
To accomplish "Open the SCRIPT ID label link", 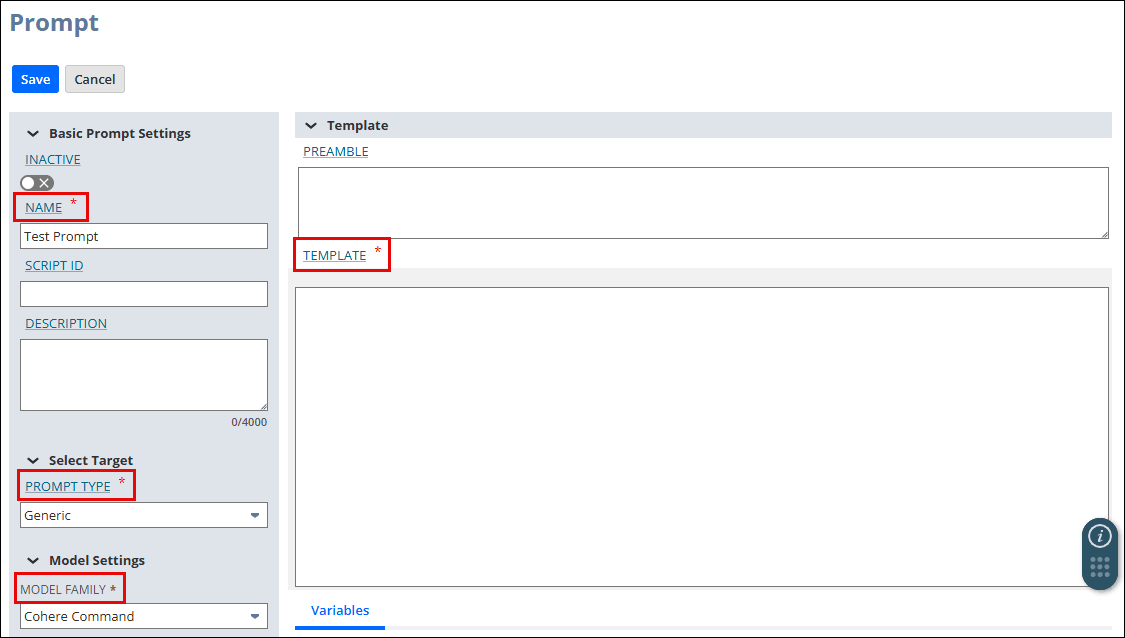I will click(54, 266).
